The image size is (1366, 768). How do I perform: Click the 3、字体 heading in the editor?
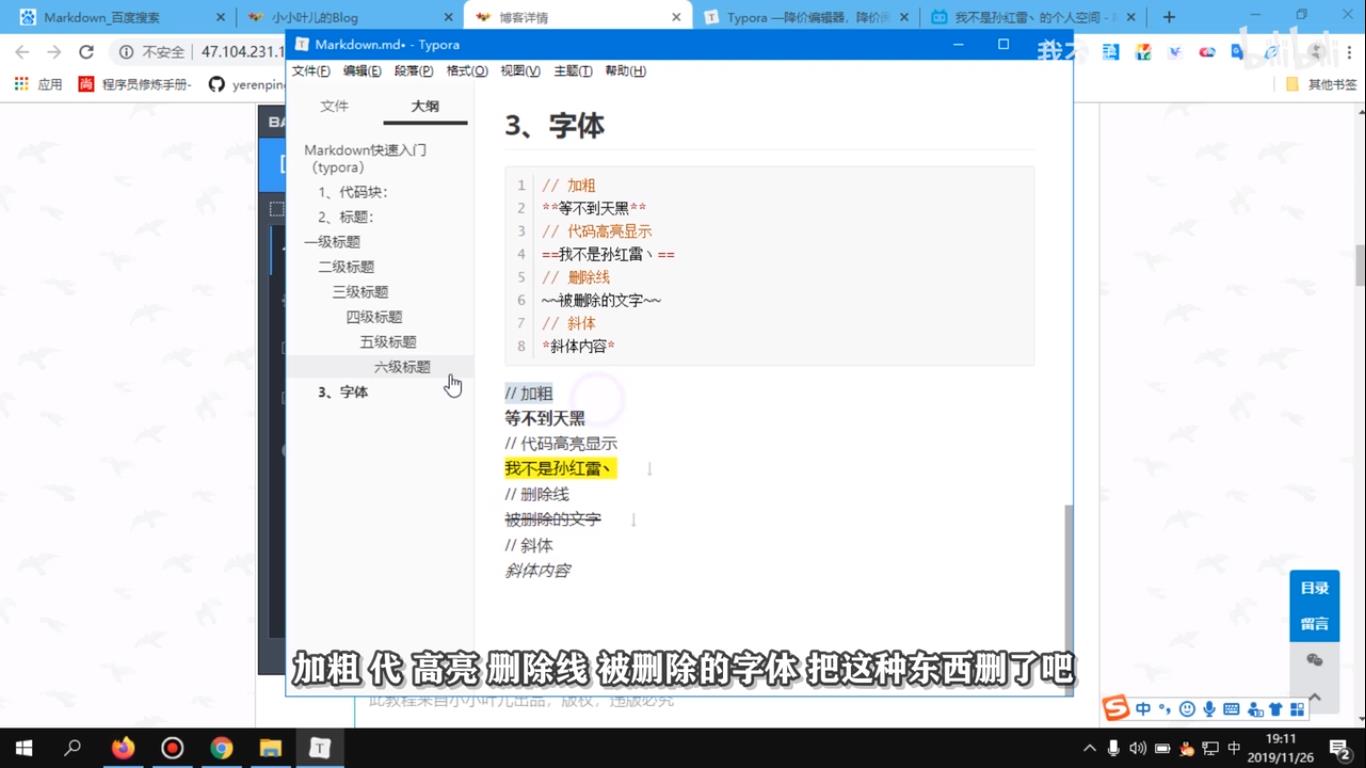coord(555,126)
